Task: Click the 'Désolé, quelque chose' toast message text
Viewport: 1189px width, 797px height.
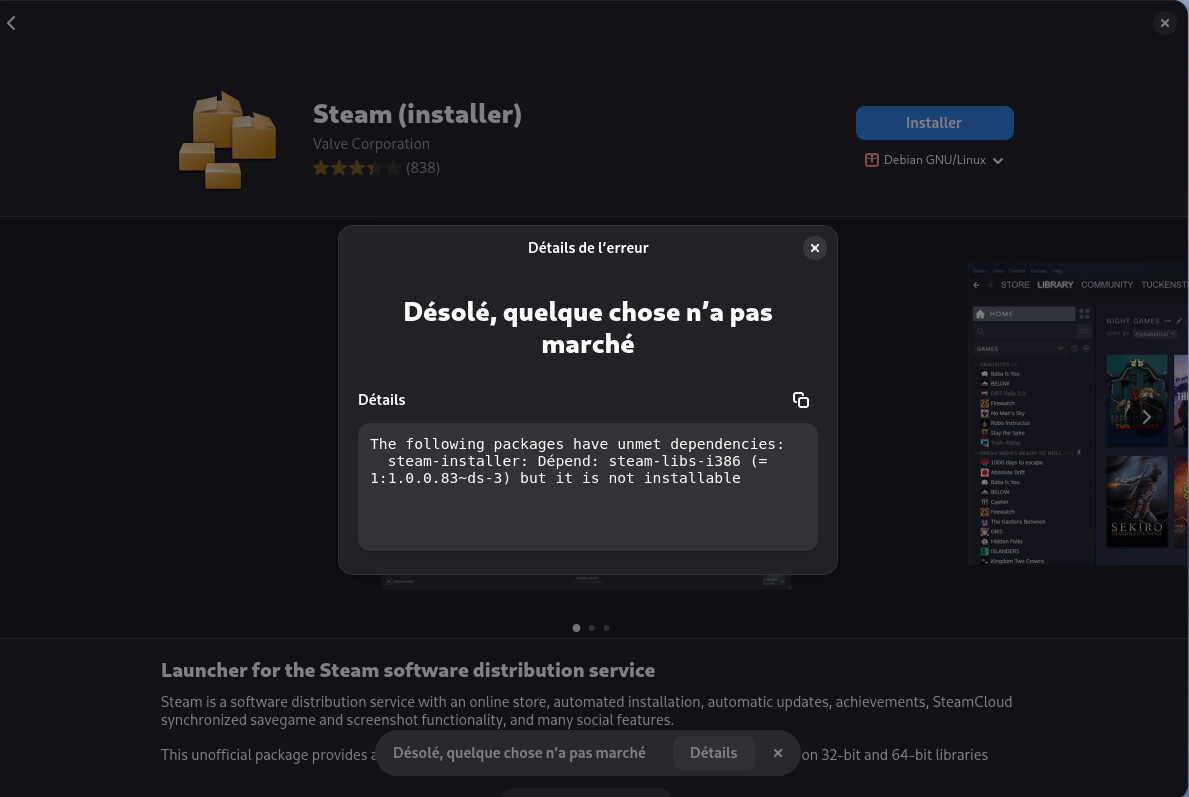Action: (519, 753)
